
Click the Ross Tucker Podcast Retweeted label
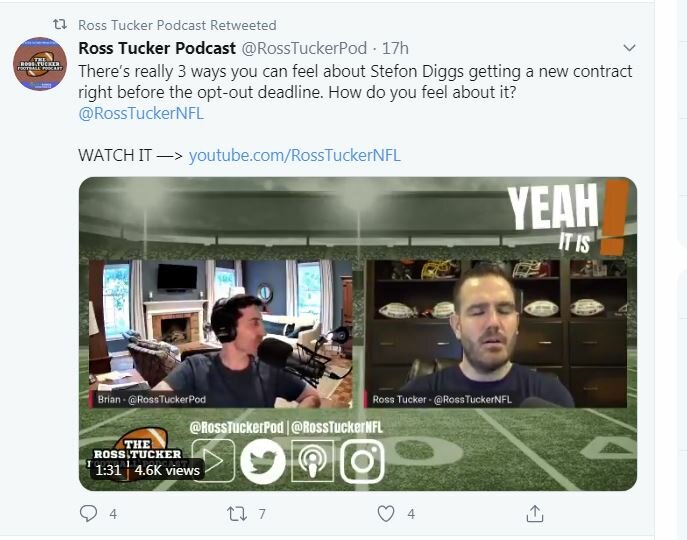177,25
